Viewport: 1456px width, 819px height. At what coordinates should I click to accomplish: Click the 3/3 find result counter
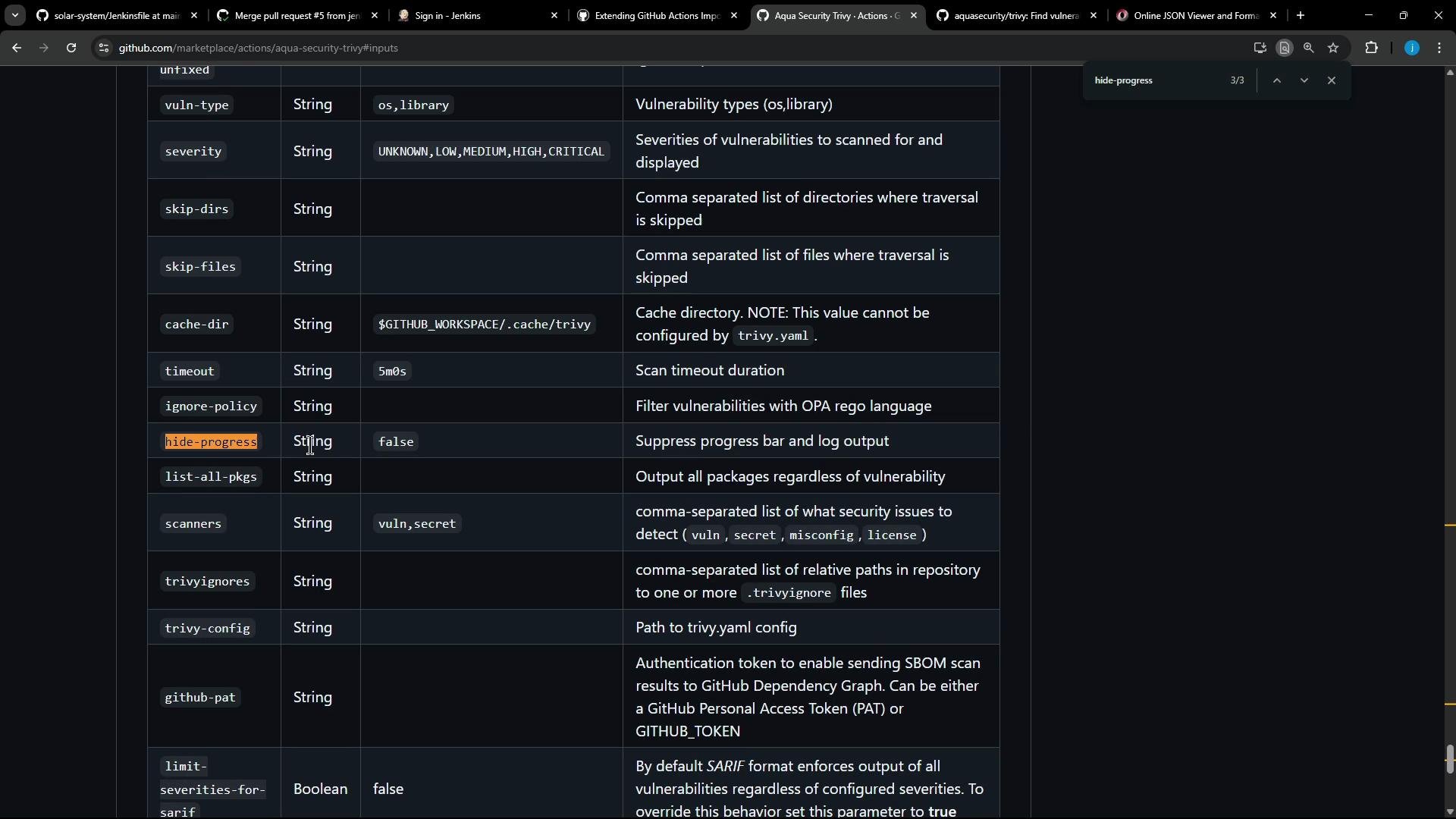1237,80
